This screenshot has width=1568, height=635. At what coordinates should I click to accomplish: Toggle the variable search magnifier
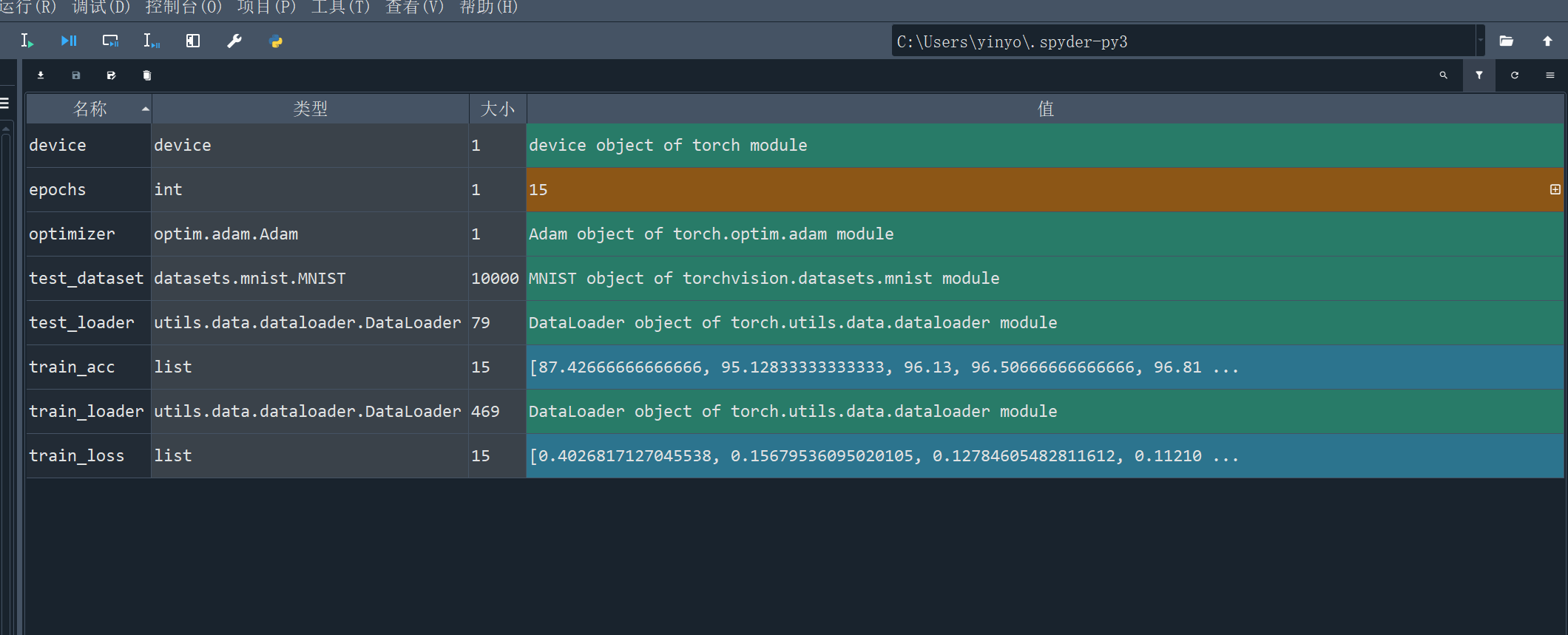tap(1443, 75)
